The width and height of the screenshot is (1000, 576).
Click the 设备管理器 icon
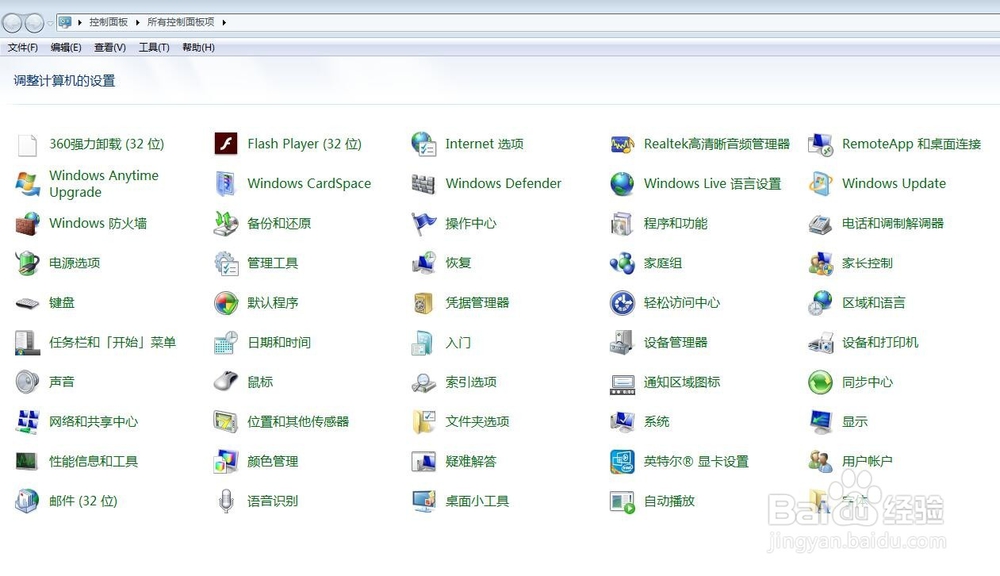[x=622, y=343]
